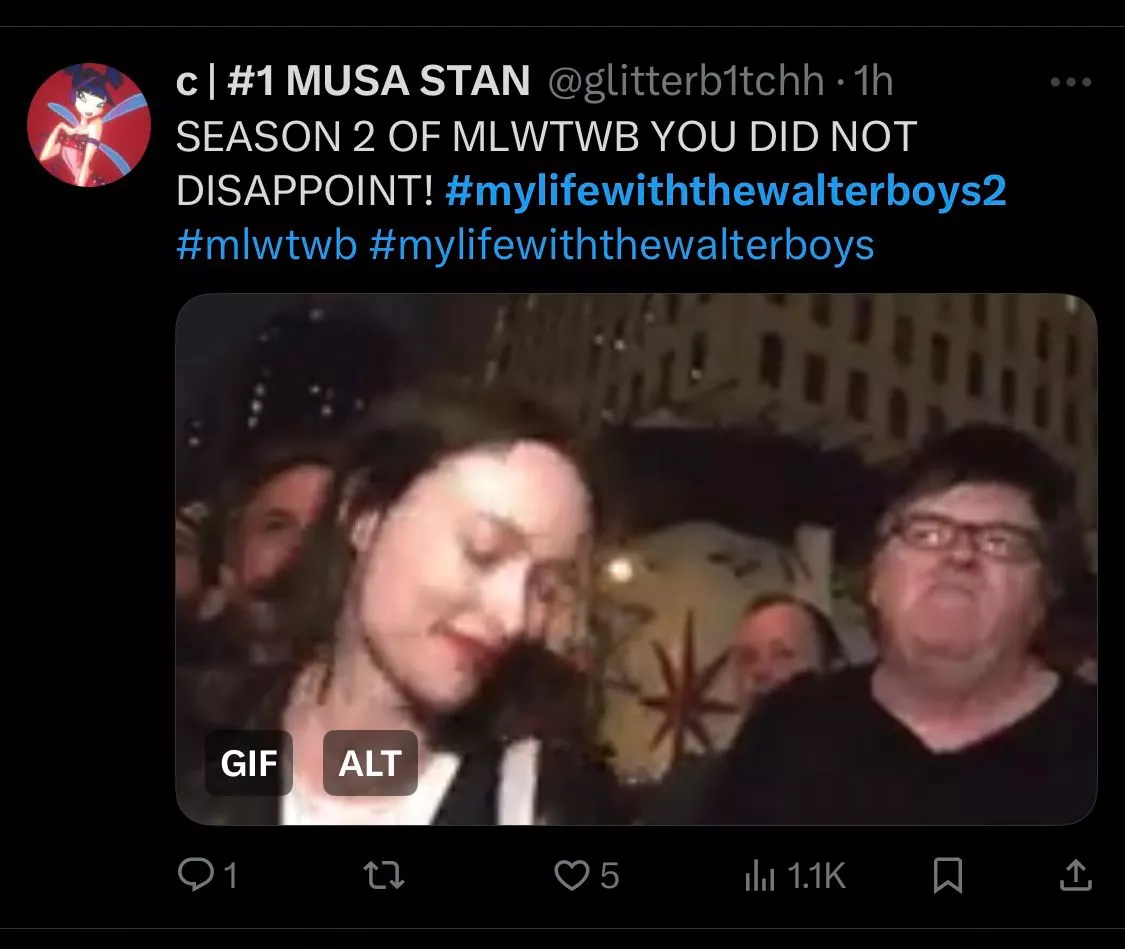The width and height of the screenshot is (1125, 949).
Task: Open view analytics bar chart icon
Action: (760, 877)
